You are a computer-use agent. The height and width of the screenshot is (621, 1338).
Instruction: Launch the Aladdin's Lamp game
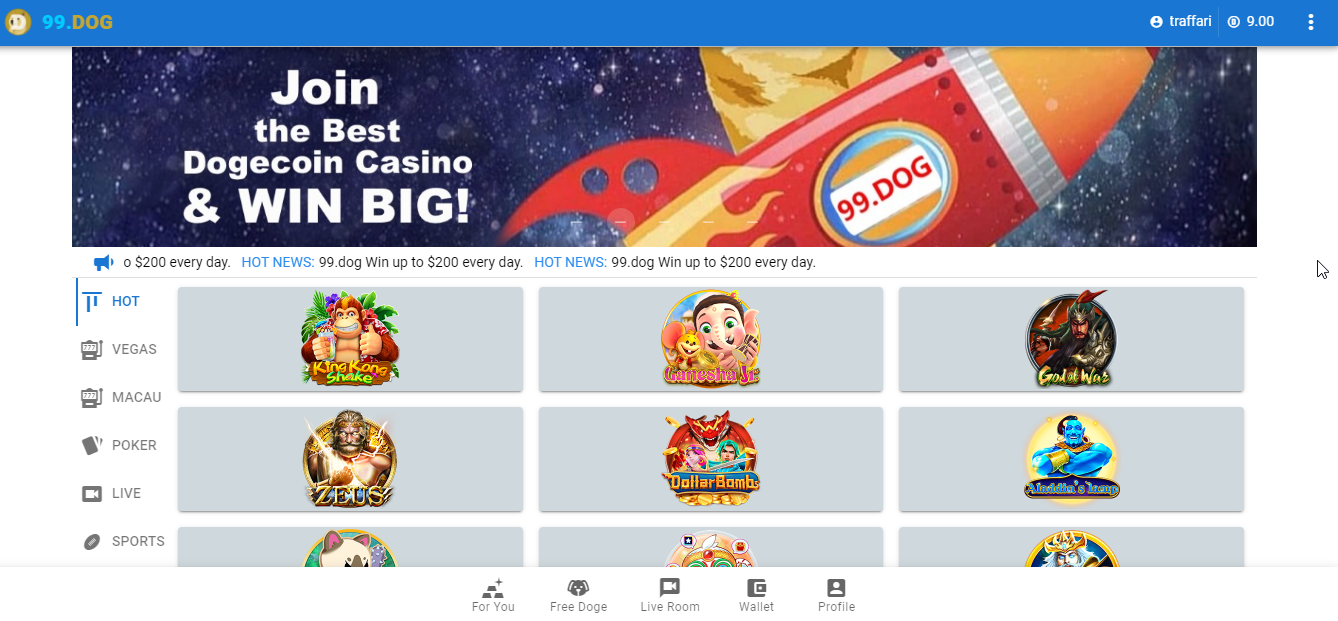pyautogui.click(x=1071, y=459)
